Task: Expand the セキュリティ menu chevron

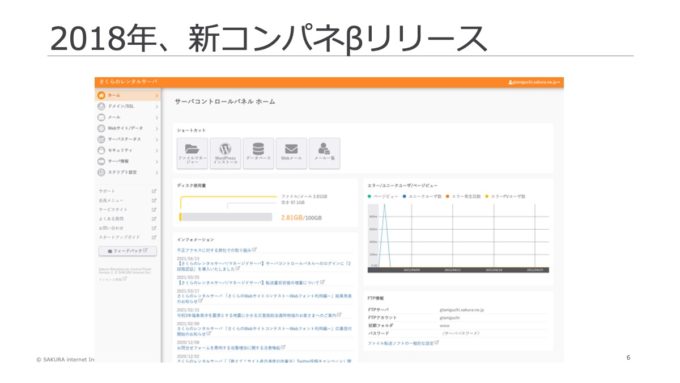Action: point(157,151)
